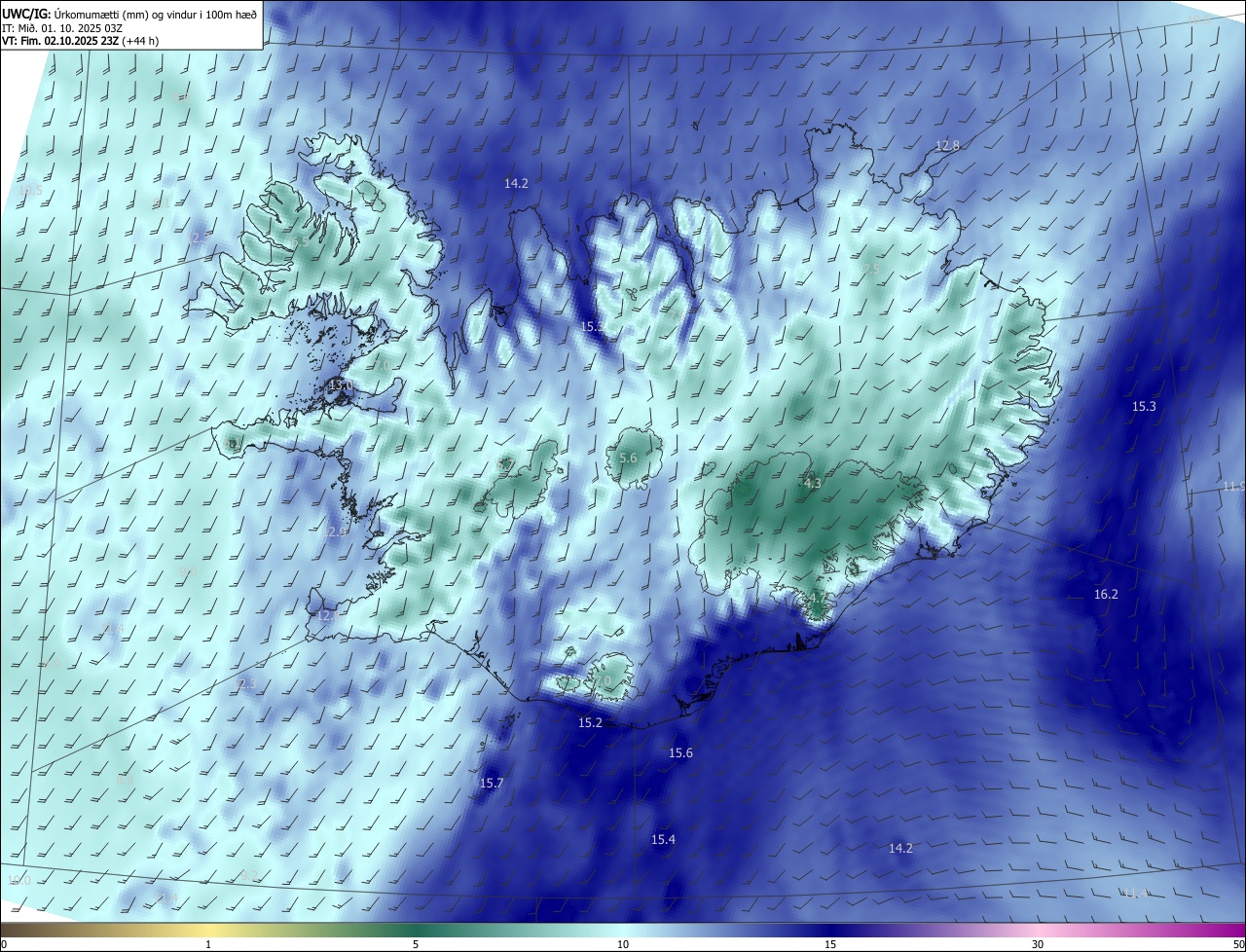Click the 1 tick on the colour scale
This screenshot has width=1246, height=952.
coord(208,944)
